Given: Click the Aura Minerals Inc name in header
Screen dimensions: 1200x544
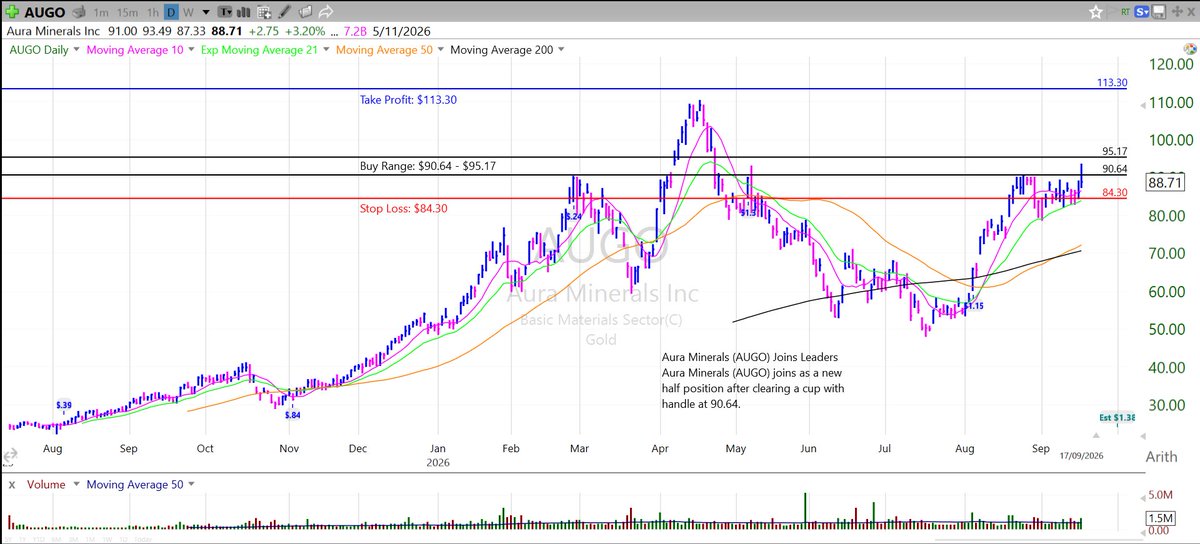Looking at the screenshot, I should click(53, 31).
